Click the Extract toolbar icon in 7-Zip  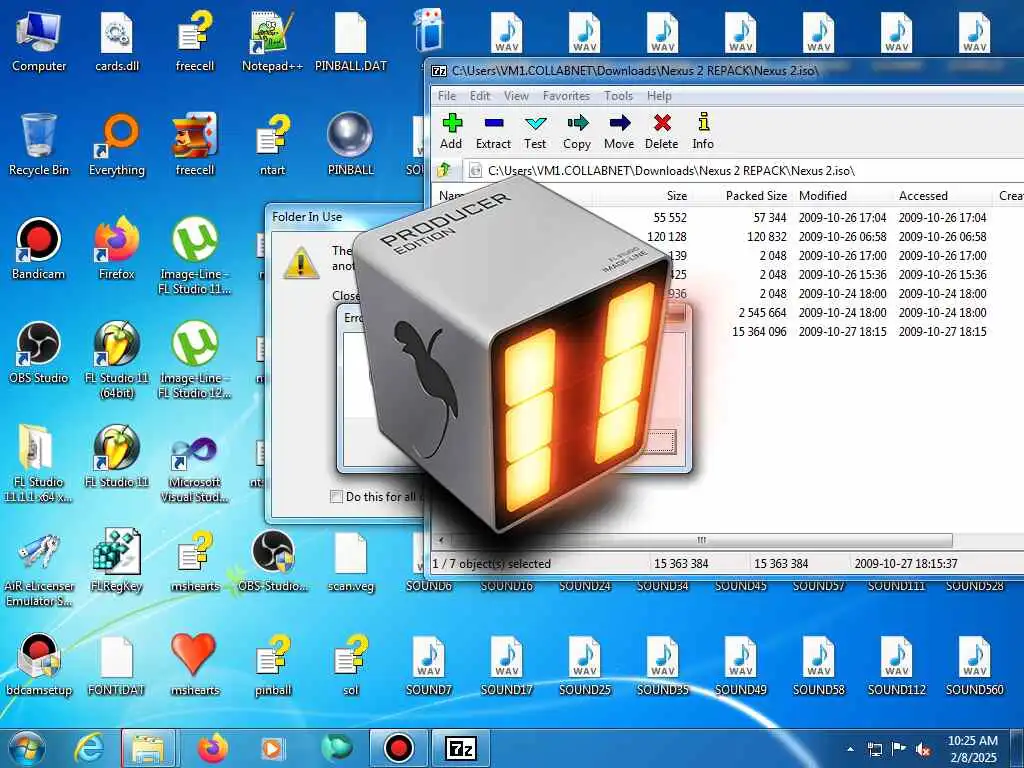pos(493,131)
